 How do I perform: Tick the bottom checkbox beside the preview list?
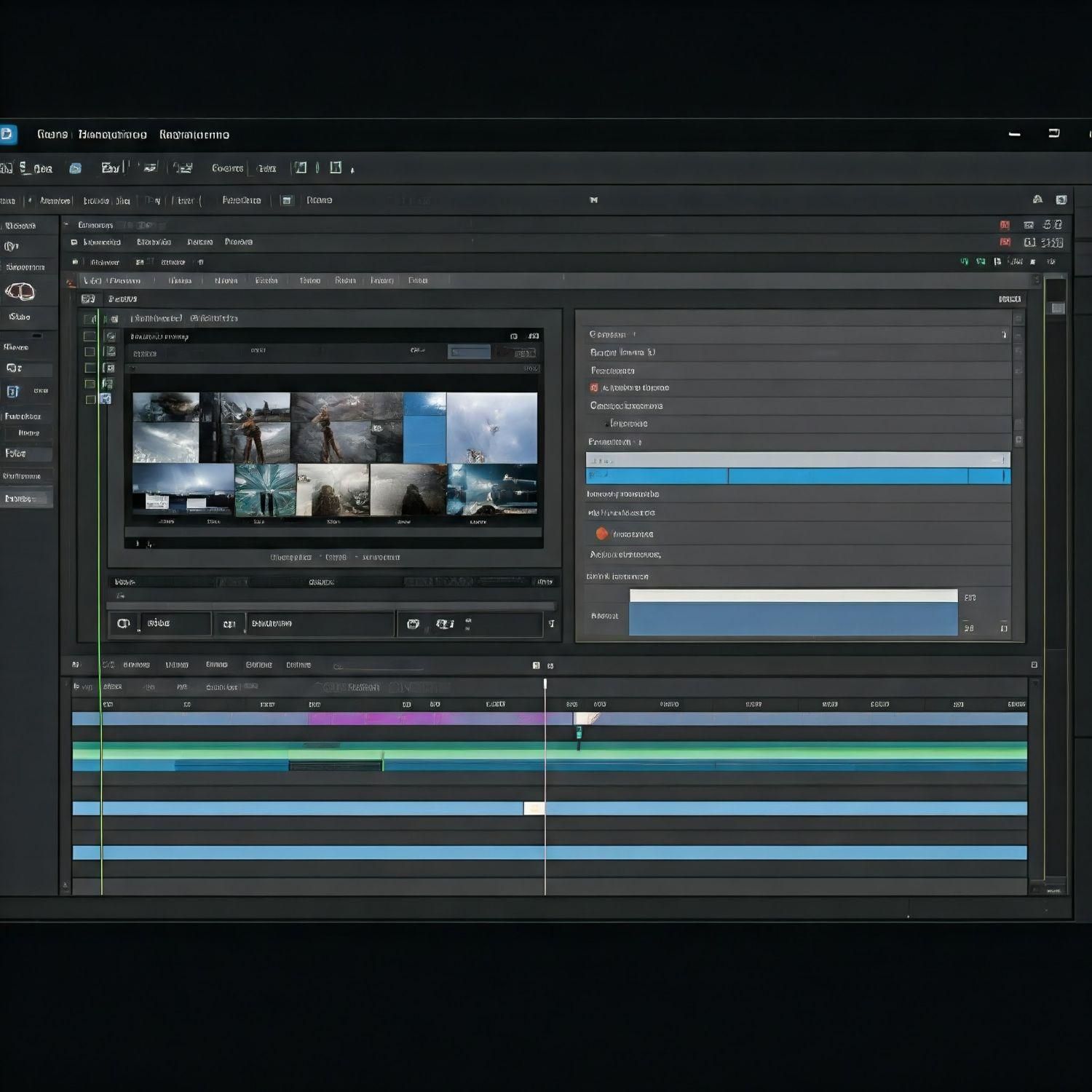pyautogui.click(x=90, y=400)
